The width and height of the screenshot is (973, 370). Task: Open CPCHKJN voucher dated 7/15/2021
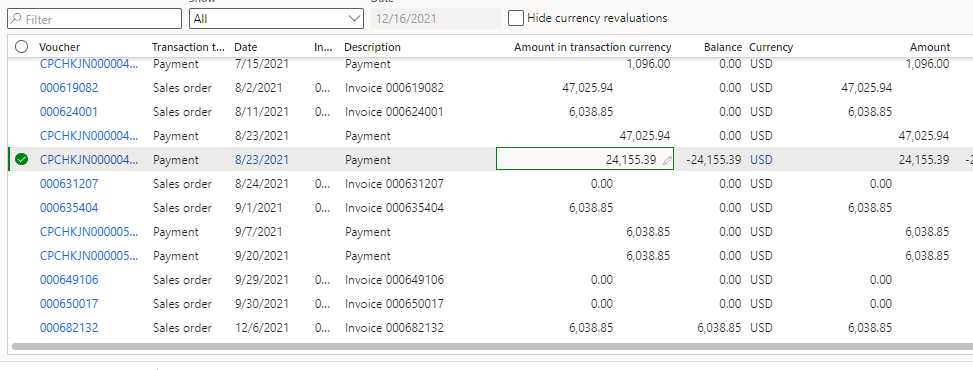[x=89, y=64]
